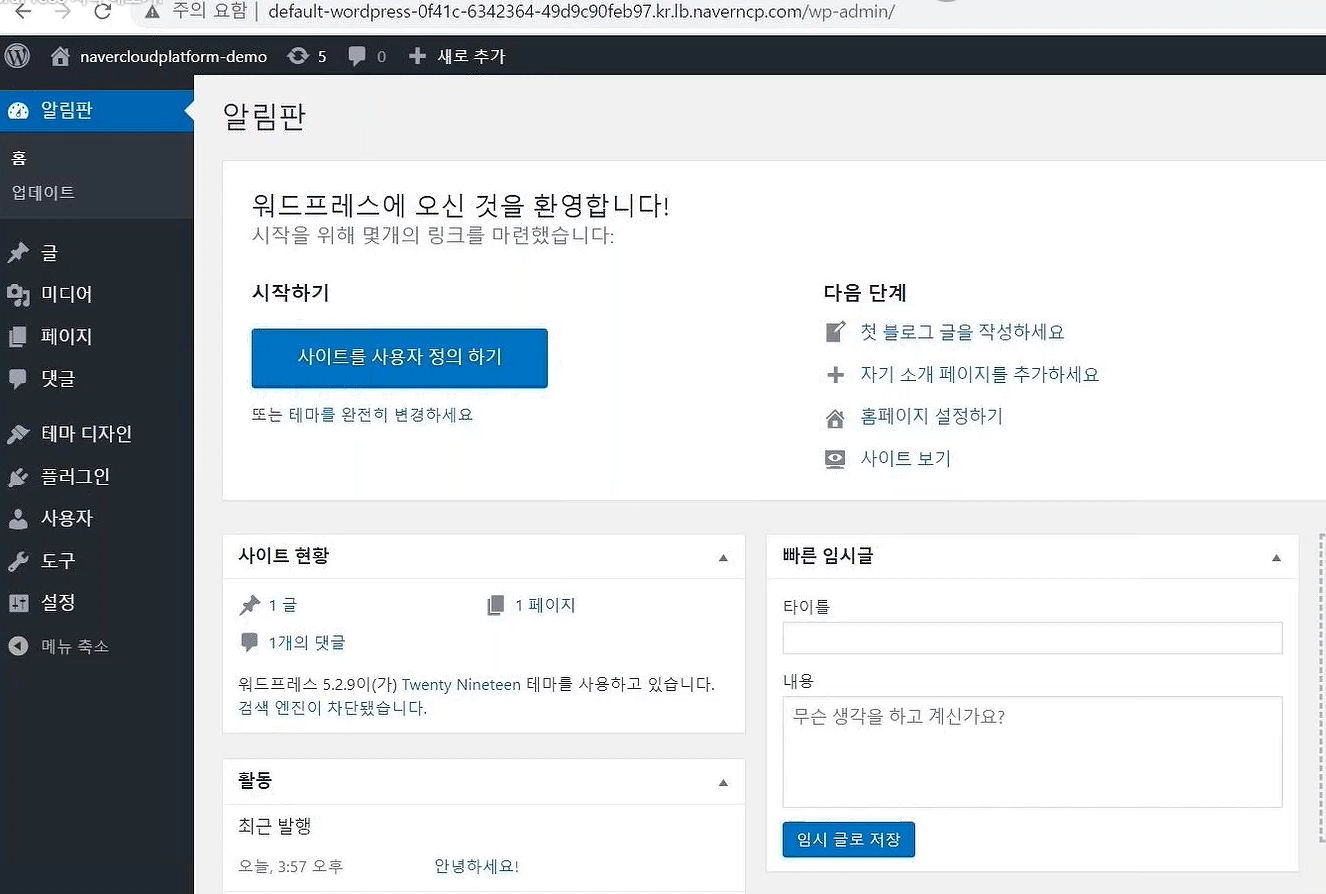Screen dimensions: 1326x894
Task: Open the 도구 menu label
Action: (57, 561)
